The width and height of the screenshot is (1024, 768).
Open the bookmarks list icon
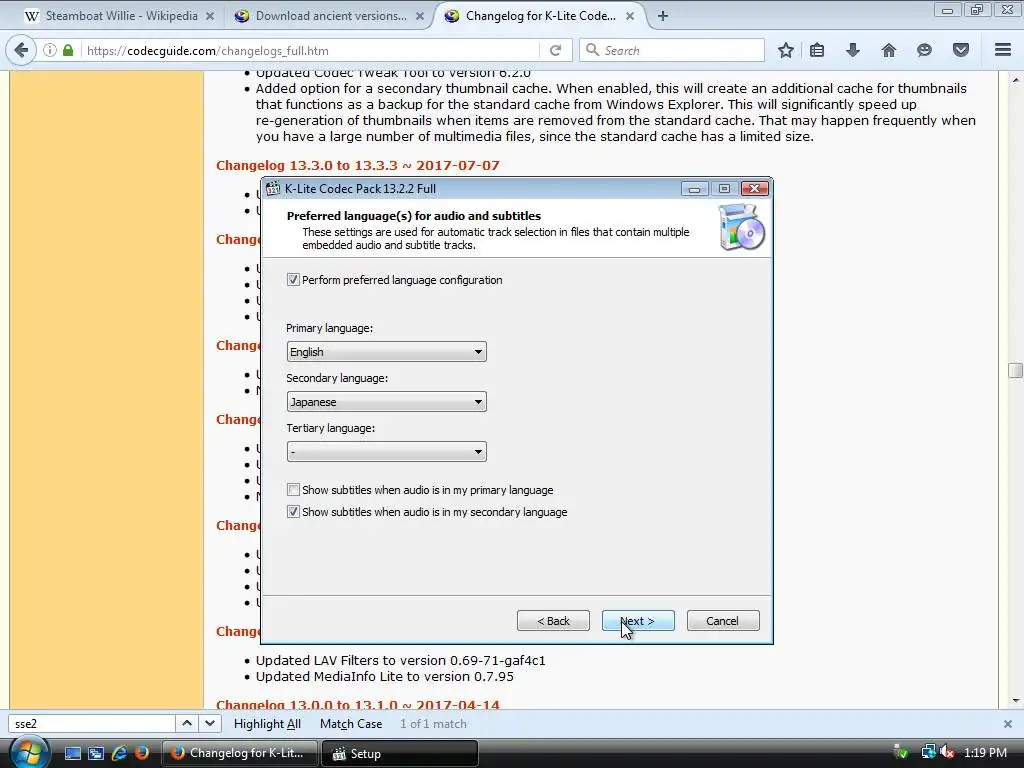point(817,50)
